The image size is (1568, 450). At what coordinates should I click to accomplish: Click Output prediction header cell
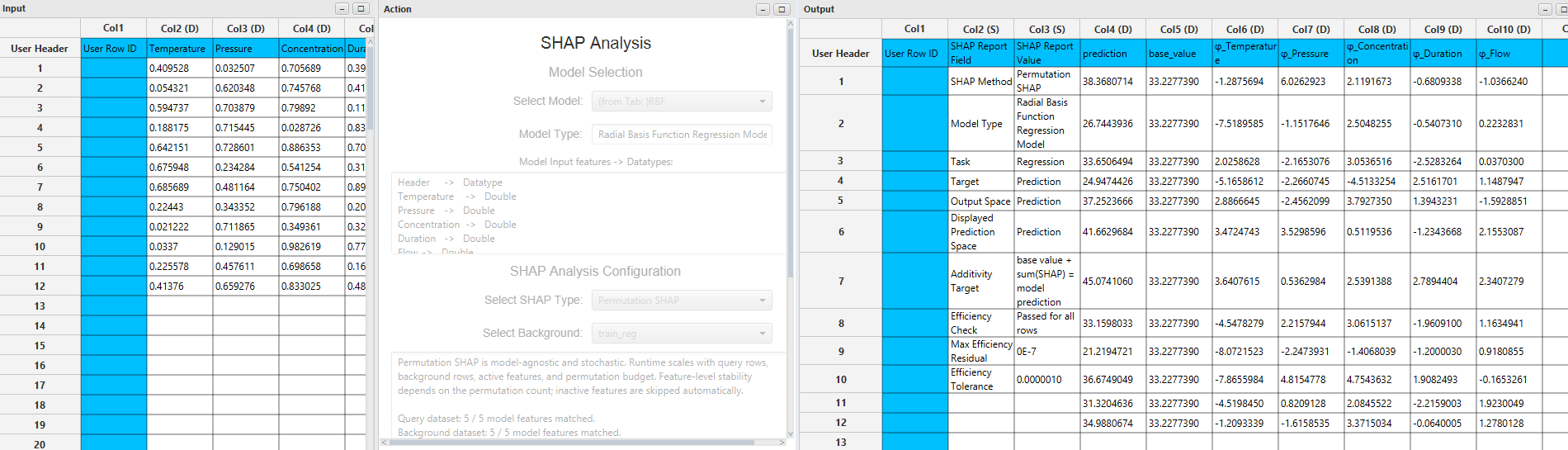1113,53
